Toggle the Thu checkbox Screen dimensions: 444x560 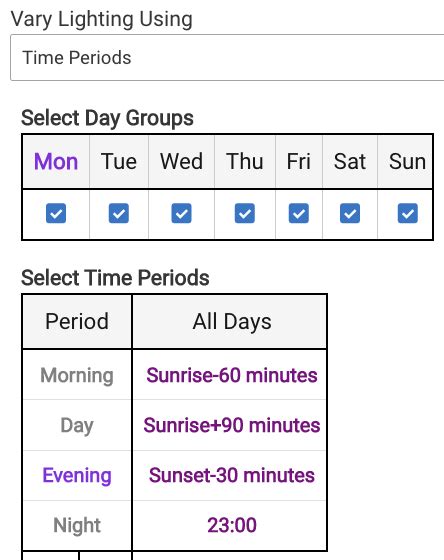[245, 213]
